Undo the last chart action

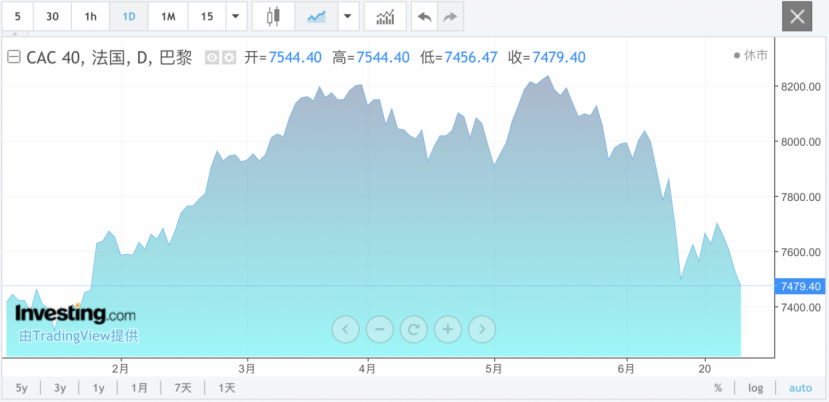[x=425, y=17]
